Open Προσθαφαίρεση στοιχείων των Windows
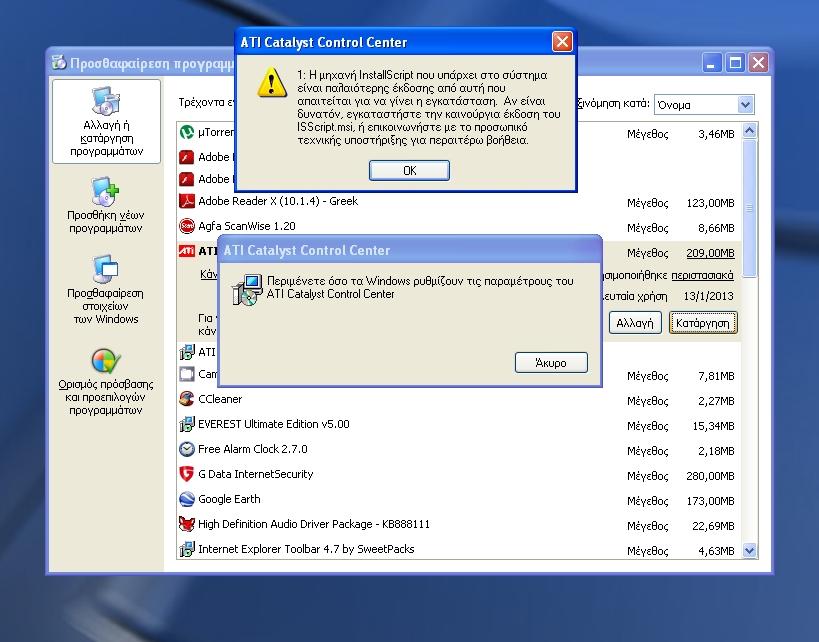Screen dimensions: 819x642 coord(106,290)
